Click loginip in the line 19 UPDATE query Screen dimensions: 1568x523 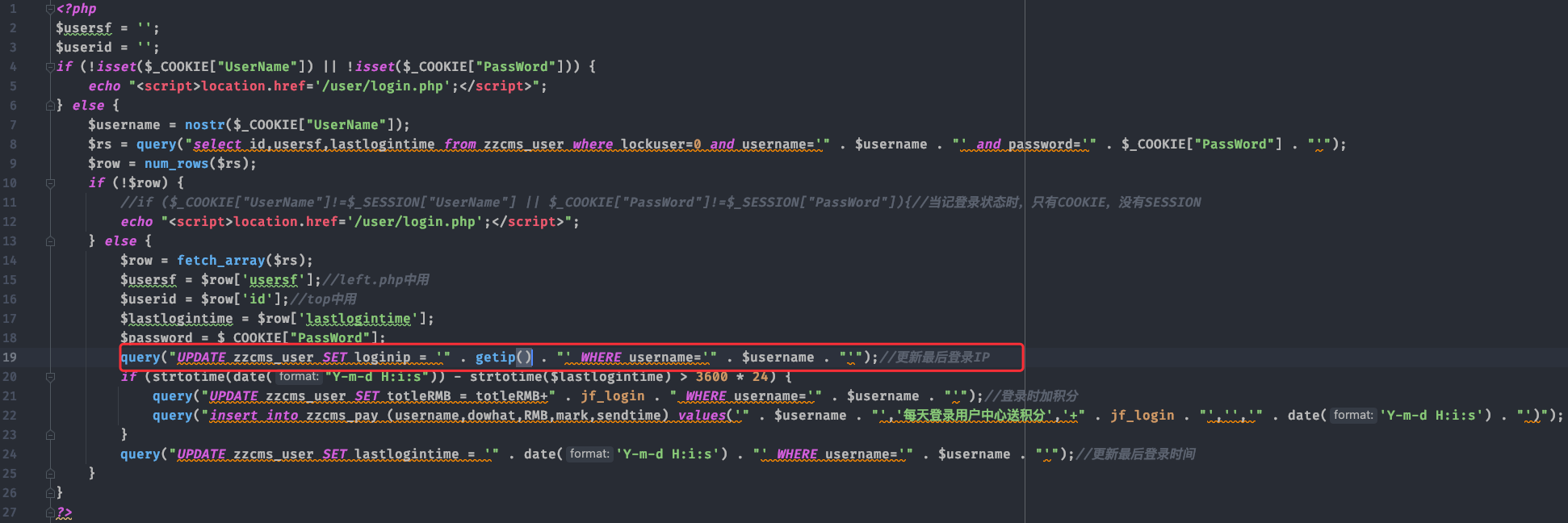(x=383, y=358)
